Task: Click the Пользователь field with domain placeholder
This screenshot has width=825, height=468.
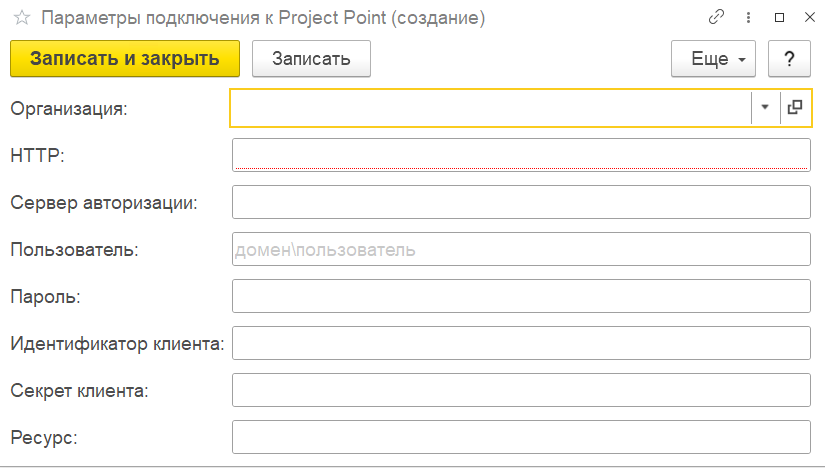Action: click(520, 249)
